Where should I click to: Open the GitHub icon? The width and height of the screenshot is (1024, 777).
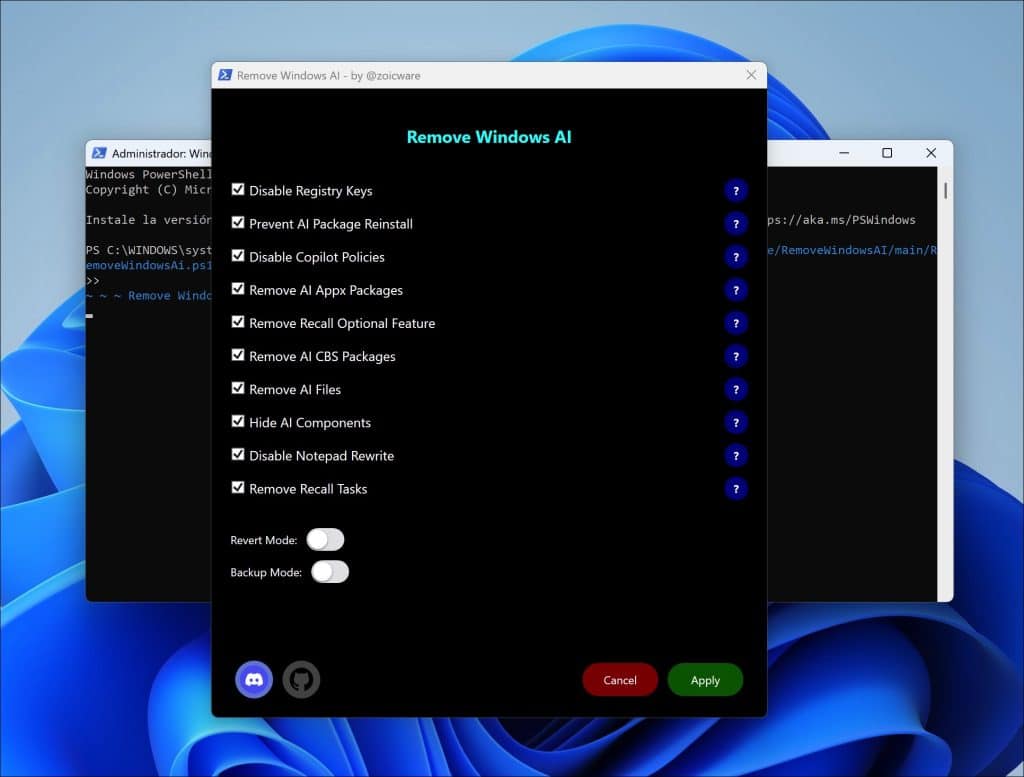302,679
